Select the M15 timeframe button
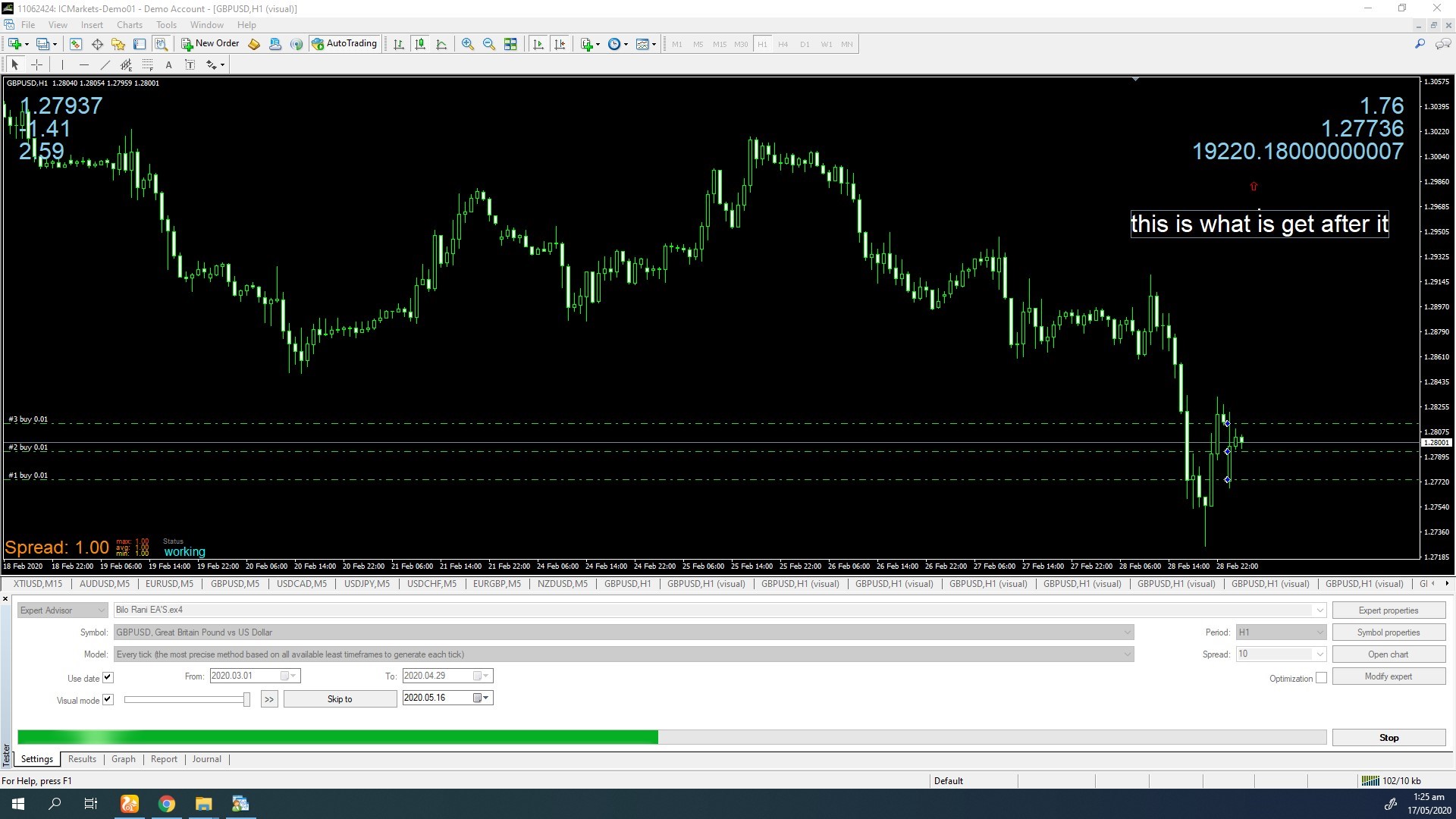Screen dimensions: 1456x819 [x=720, y=44]
